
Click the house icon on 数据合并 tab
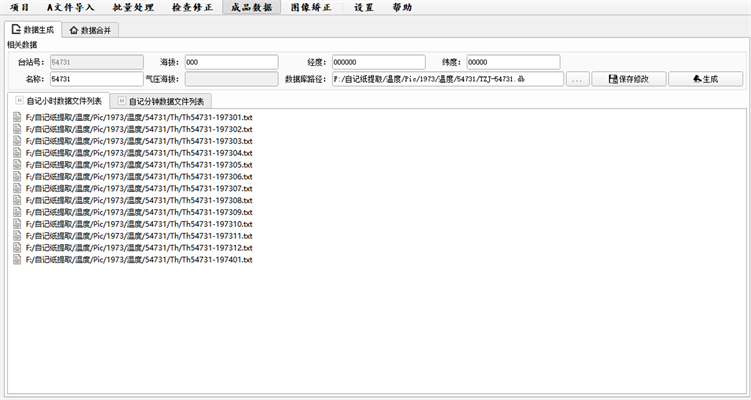(x=74, y=30)
